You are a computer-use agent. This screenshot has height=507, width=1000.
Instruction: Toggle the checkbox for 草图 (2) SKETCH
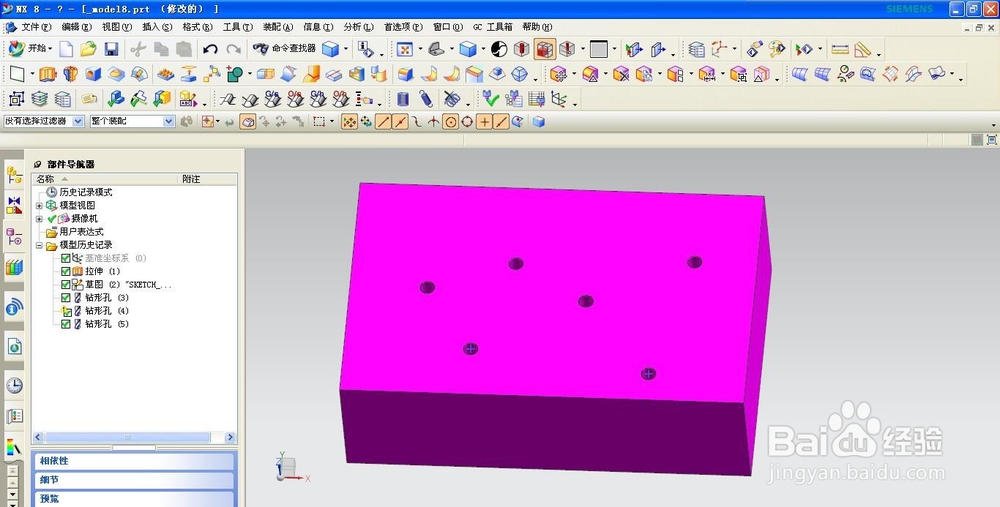(66, 284)
